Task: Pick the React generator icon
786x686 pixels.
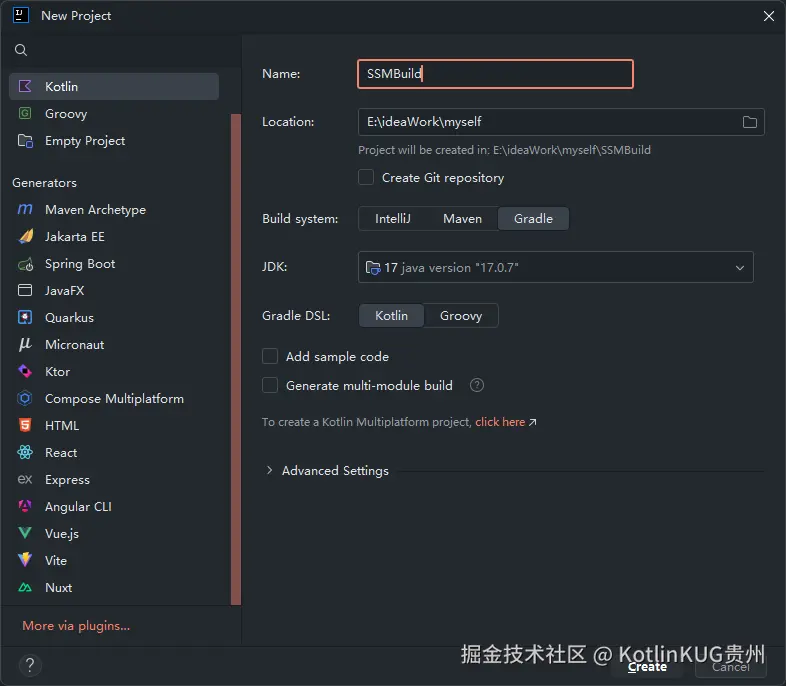Action: click(x=25, y=452)
